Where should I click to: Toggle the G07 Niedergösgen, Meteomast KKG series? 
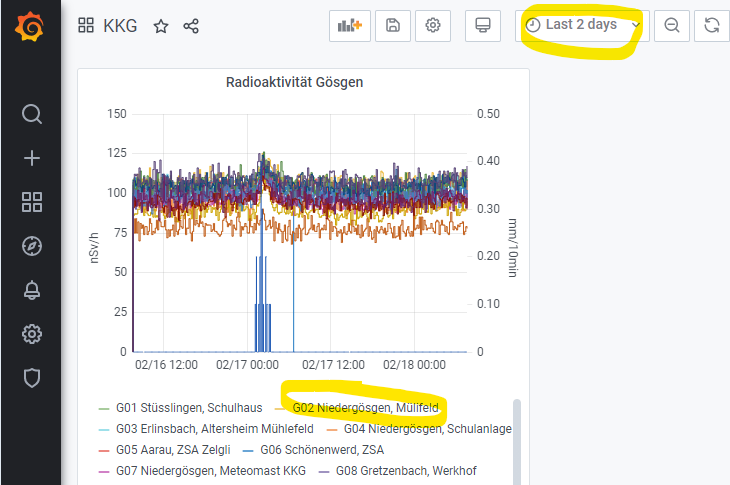pos(211,471)
